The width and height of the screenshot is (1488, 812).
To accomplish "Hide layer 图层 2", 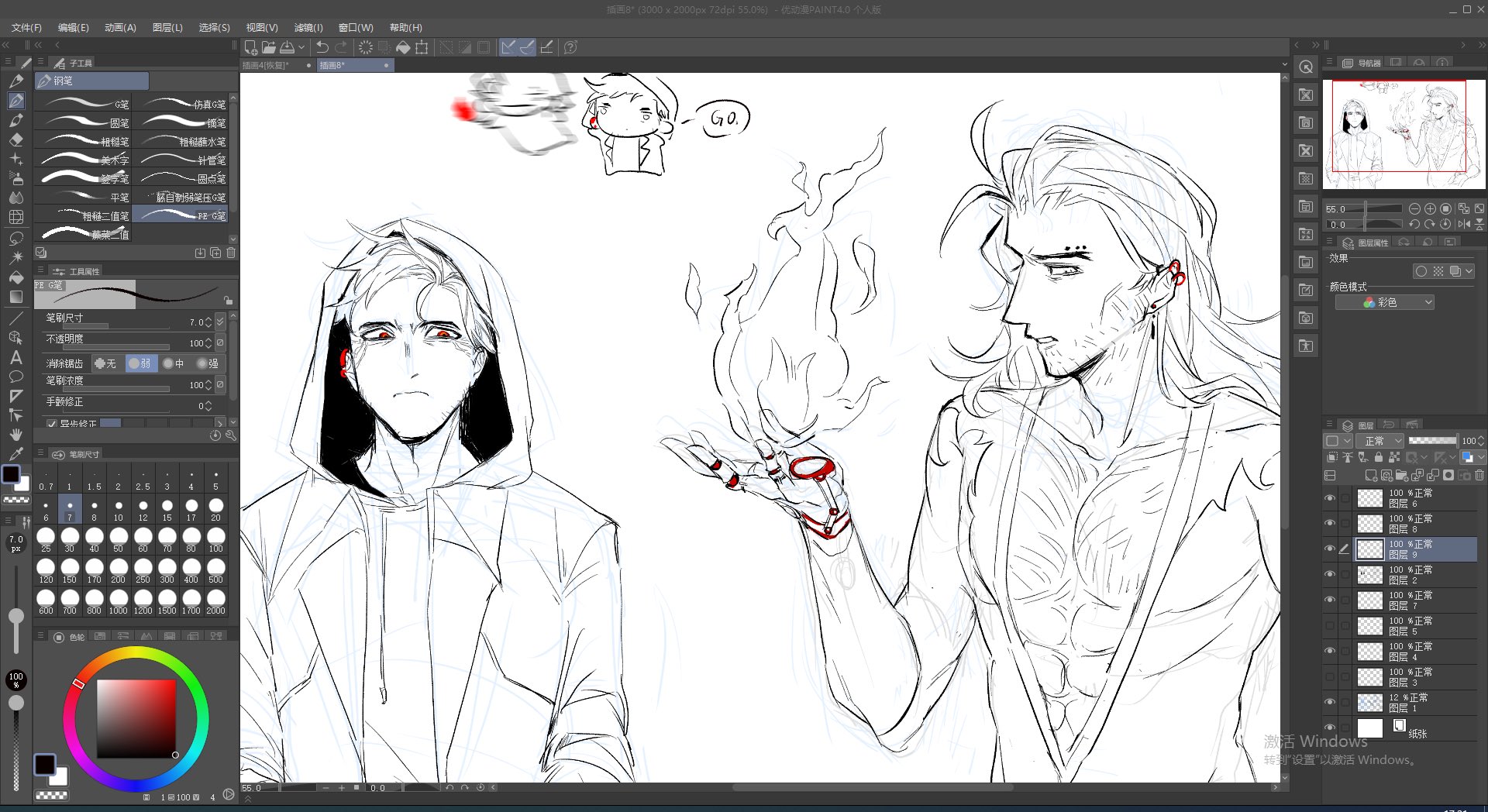I will [1330, 575].
